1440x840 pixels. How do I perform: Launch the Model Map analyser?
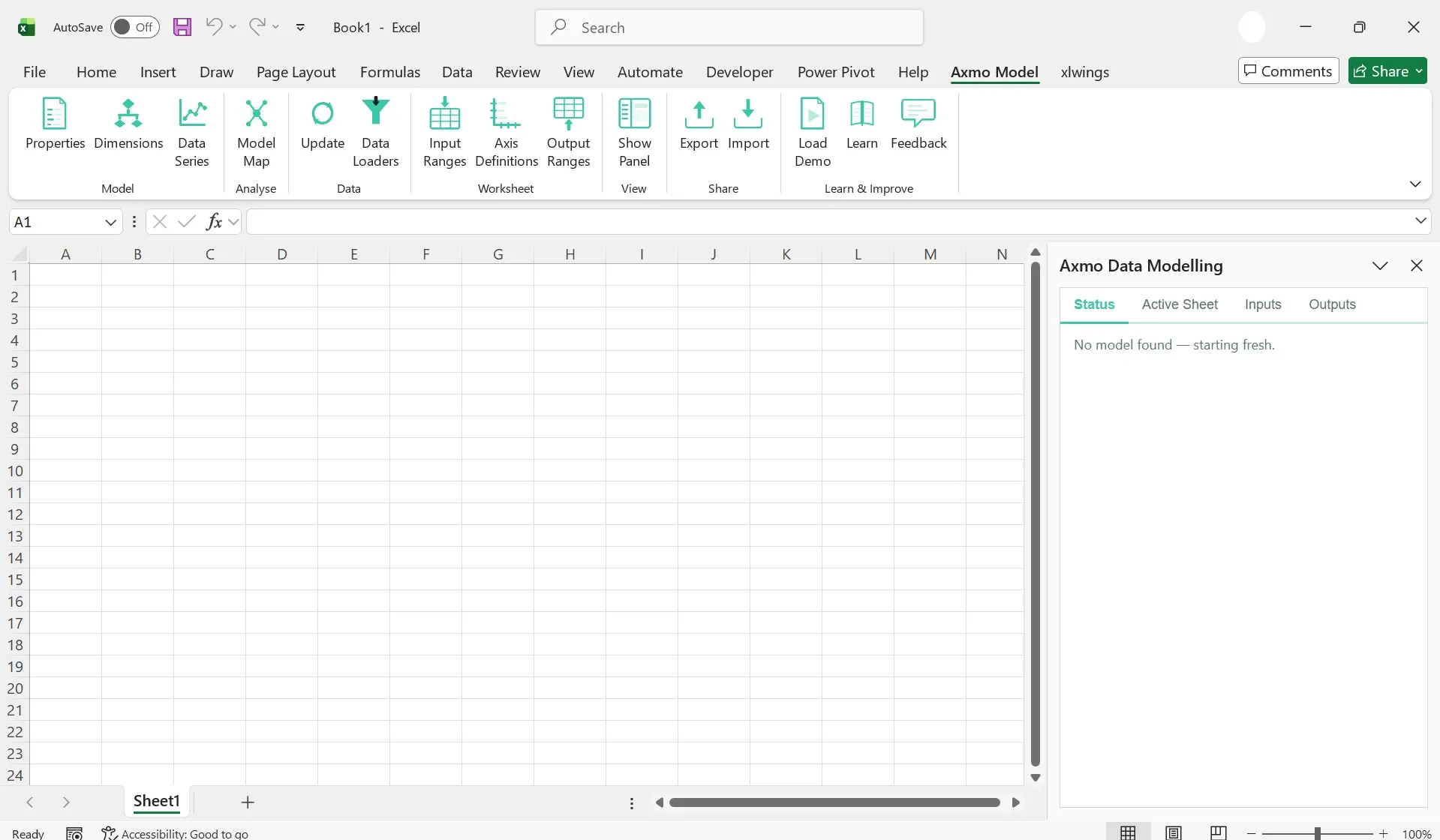pos(256,133)
